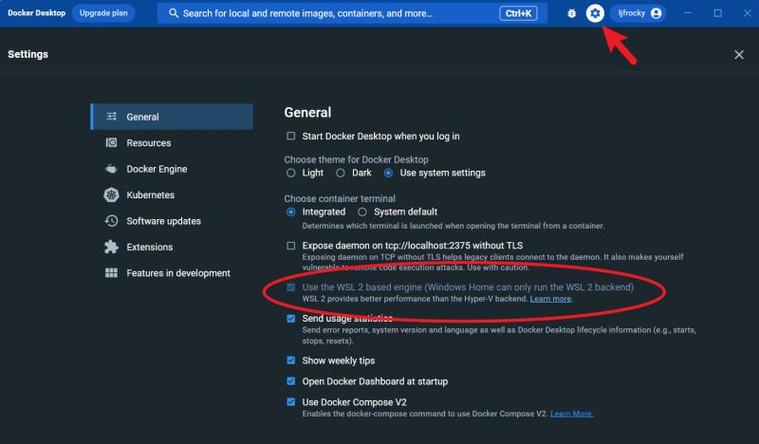Open the Resources settings tab
This screenshot has width=759, height=444.
(x=171, y=143)
